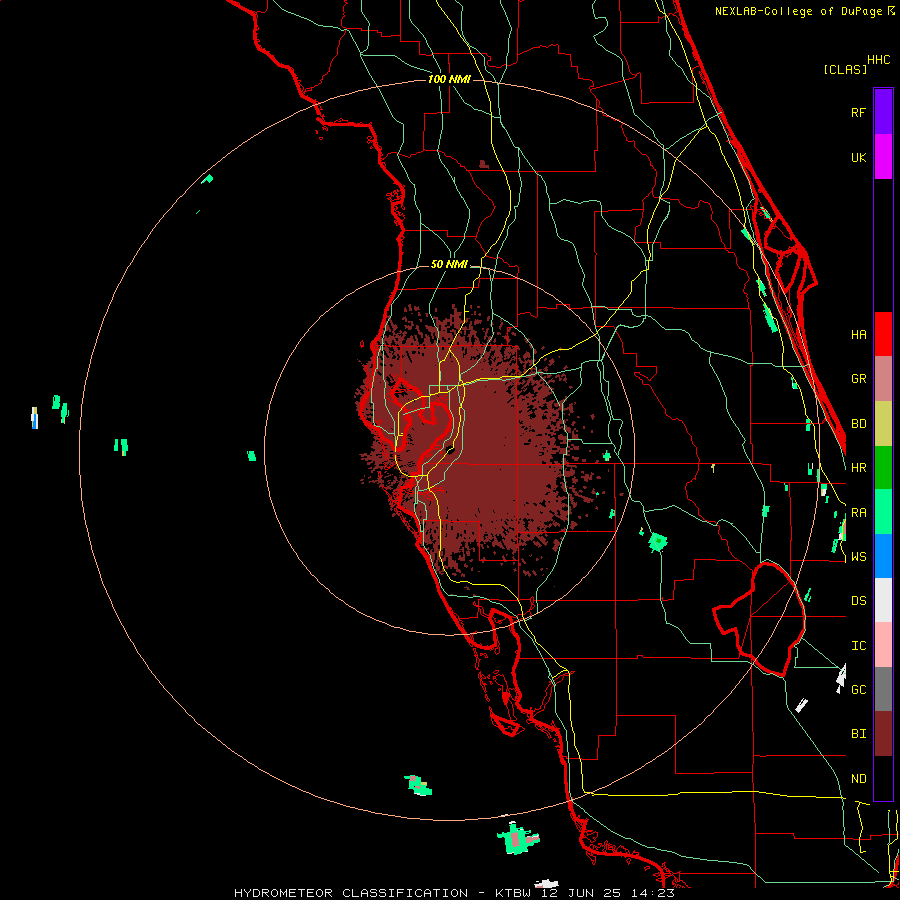Click the 'BI' legend label text
Image resolution: width=900 pixels, height=900 pixels.
coord(858,734)
